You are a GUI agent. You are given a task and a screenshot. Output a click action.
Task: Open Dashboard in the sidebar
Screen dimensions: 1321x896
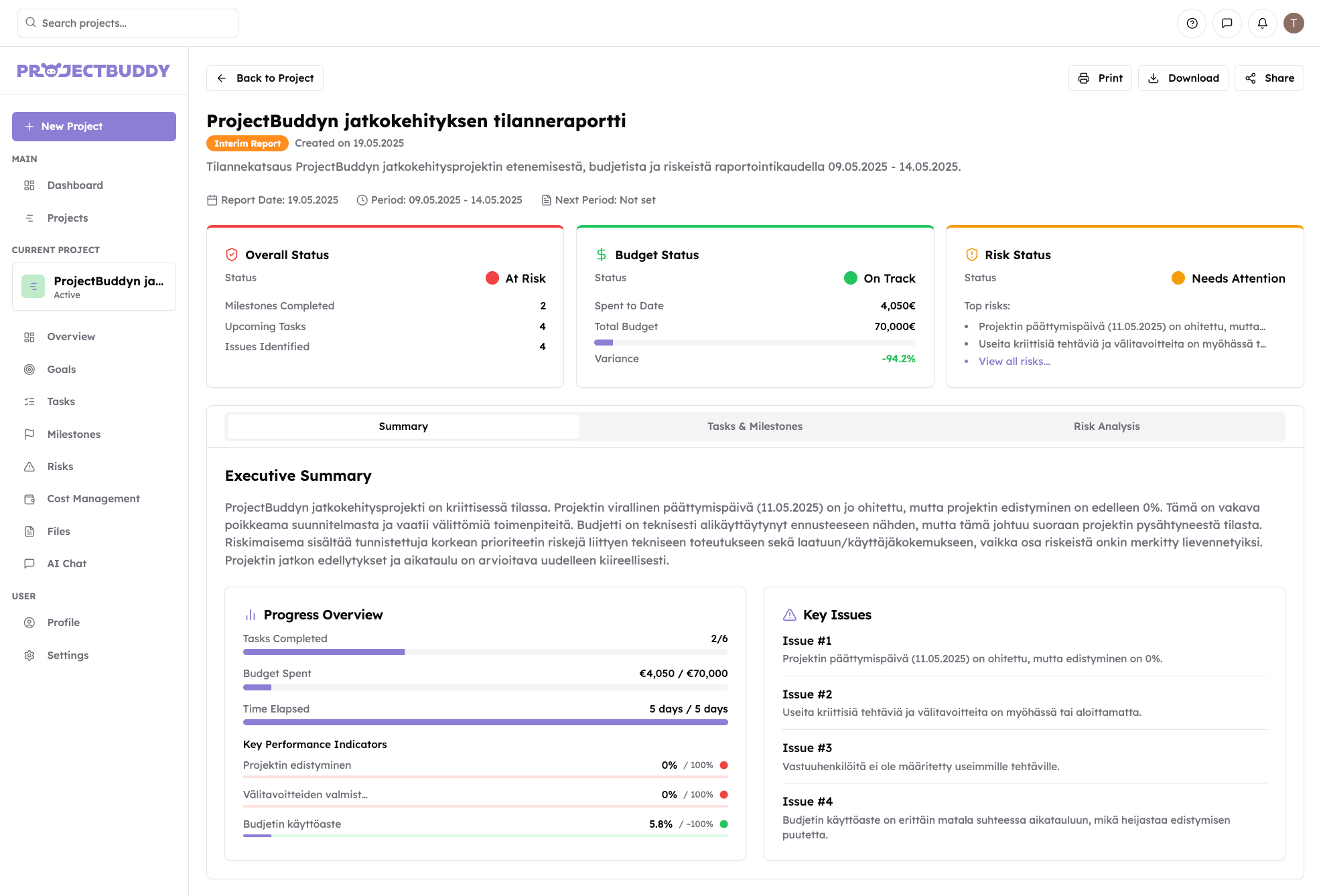click(x=94, y=185)
